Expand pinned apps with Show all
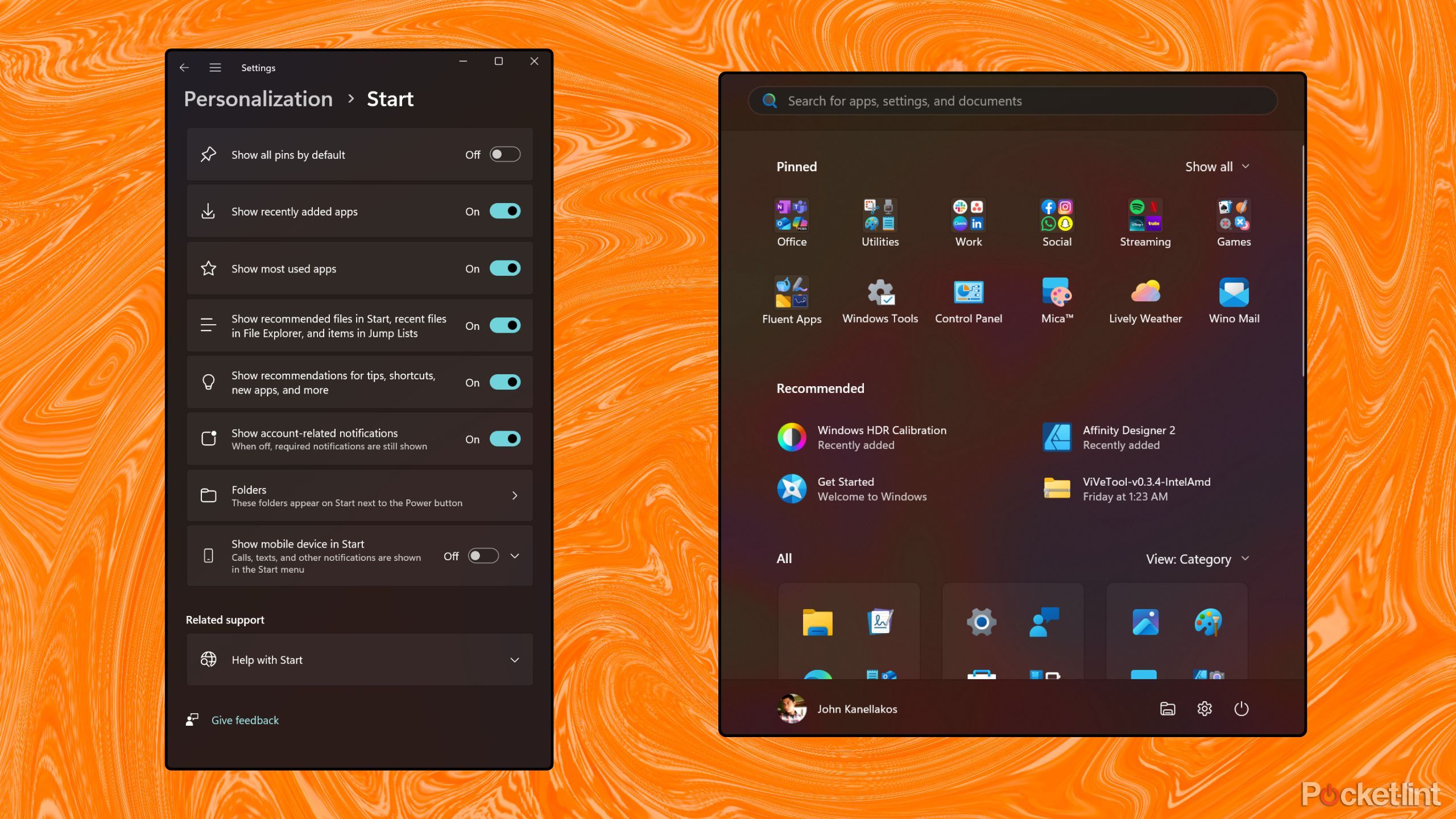The image size is (1456, 819). point(1217,167)
